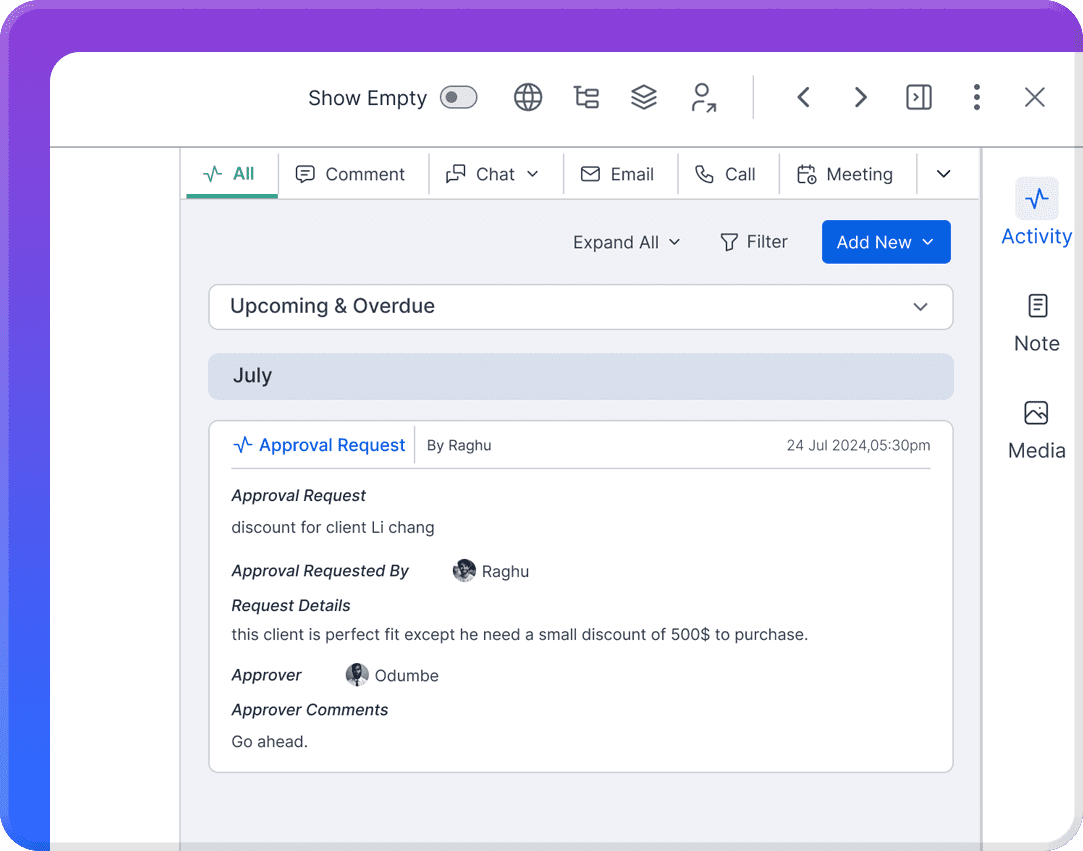Switch to the Call tab
The height and width of the screenshot is (851, 1083).
click(726, 174)
